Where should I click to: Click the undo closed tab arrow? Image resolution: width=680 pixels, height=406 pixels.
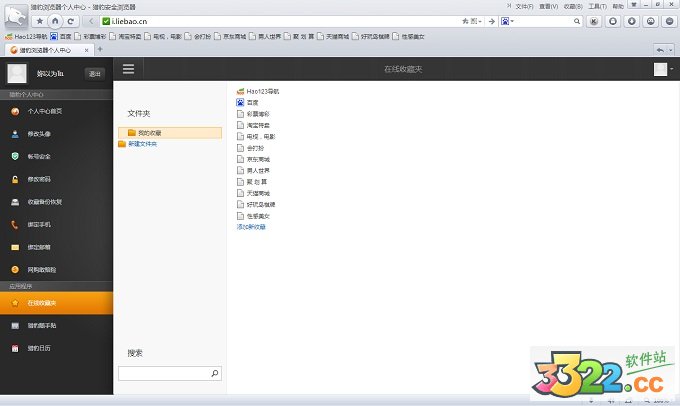pyautogui.click(x=660, y=50)
